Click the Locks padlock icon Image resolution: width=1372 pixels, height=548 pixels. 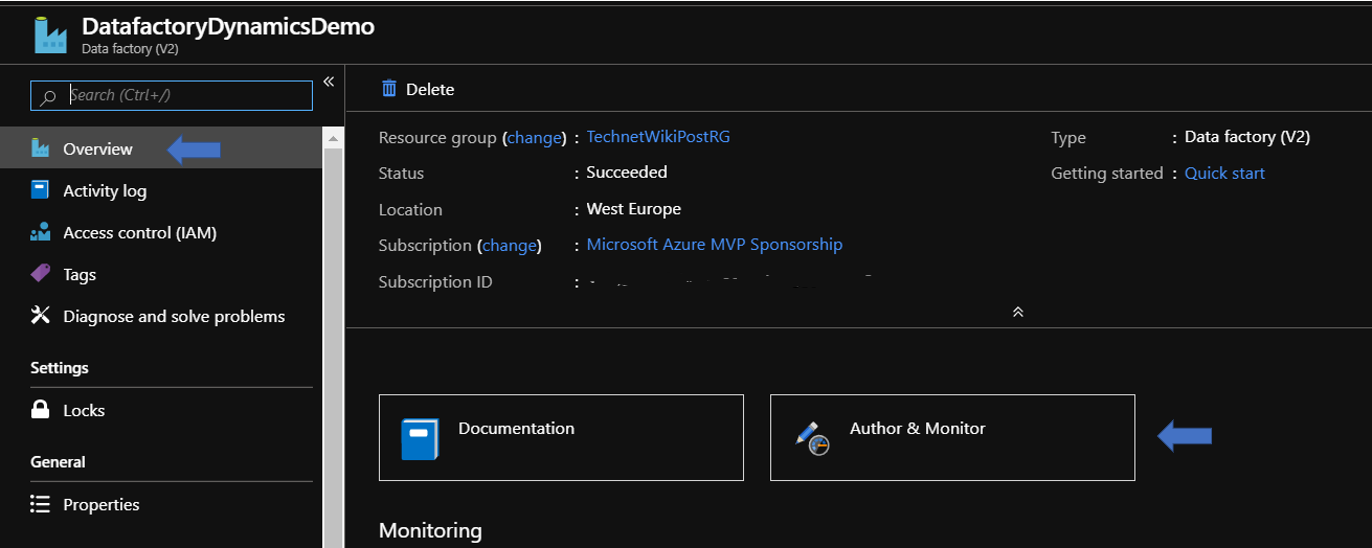[40, 410]
